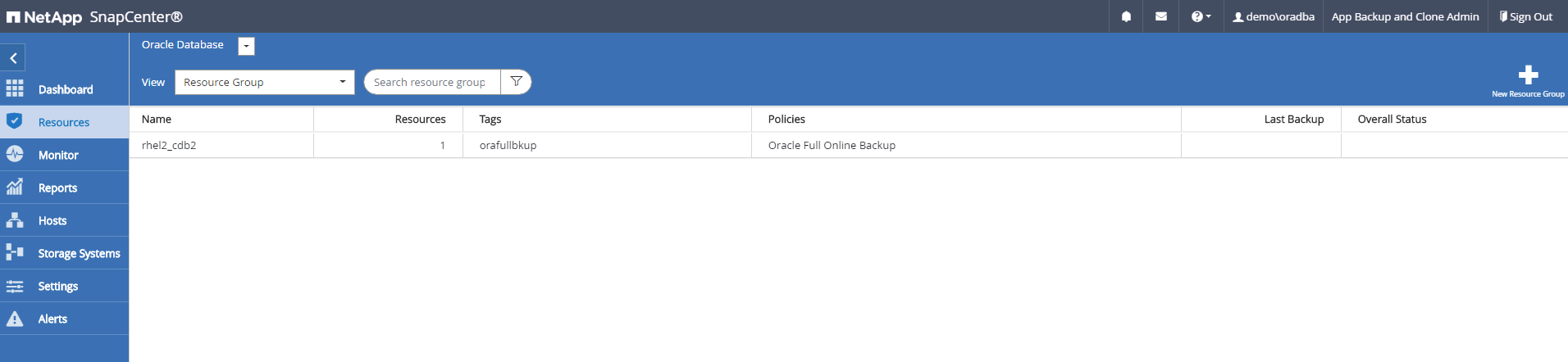This screenshot has height=362, width=1568.
Task: Click the Sign Out link
Action: (x=1525, y=16)
